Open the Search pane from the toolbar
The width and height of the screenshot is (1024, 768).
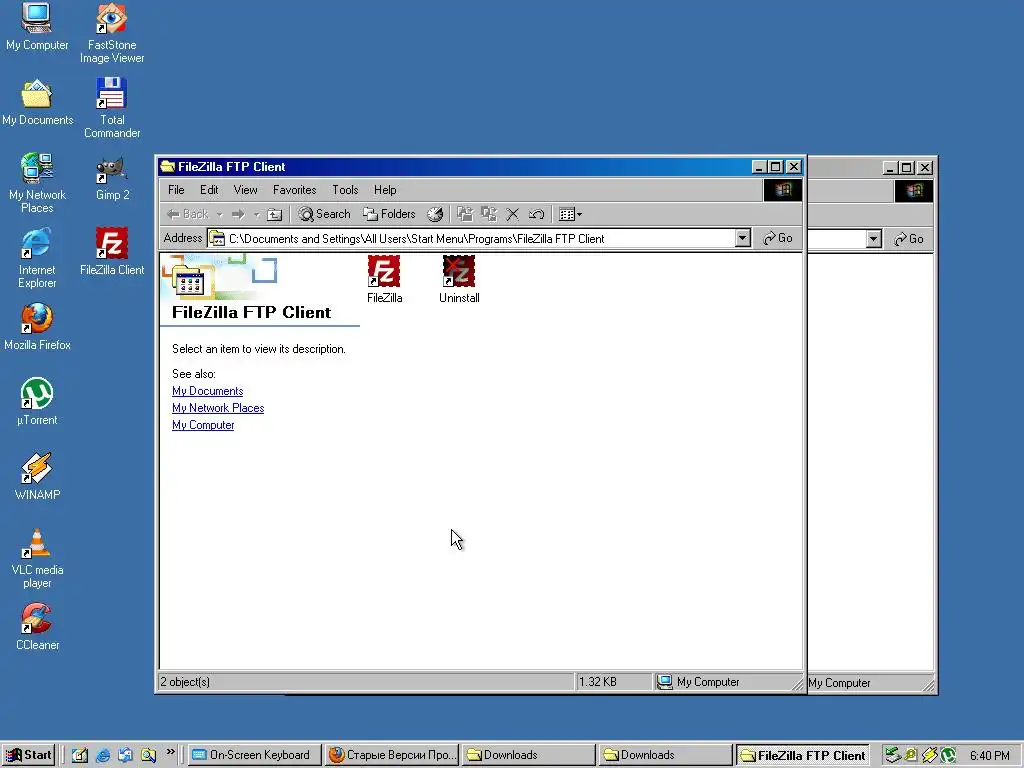(325, 214)
